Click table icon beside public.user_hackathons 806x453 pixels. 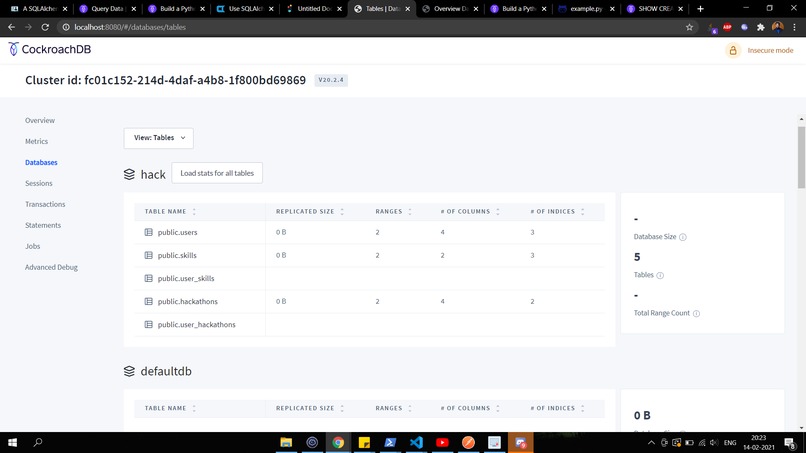point(149,325)
